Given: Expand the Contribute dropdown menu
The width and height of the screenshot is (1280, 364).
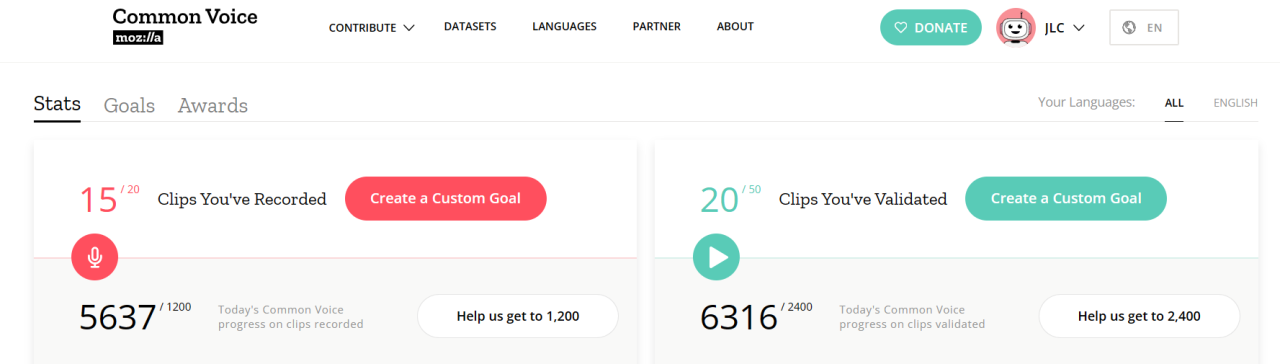Looking at the screenshot, I should [x=371, y=28].
